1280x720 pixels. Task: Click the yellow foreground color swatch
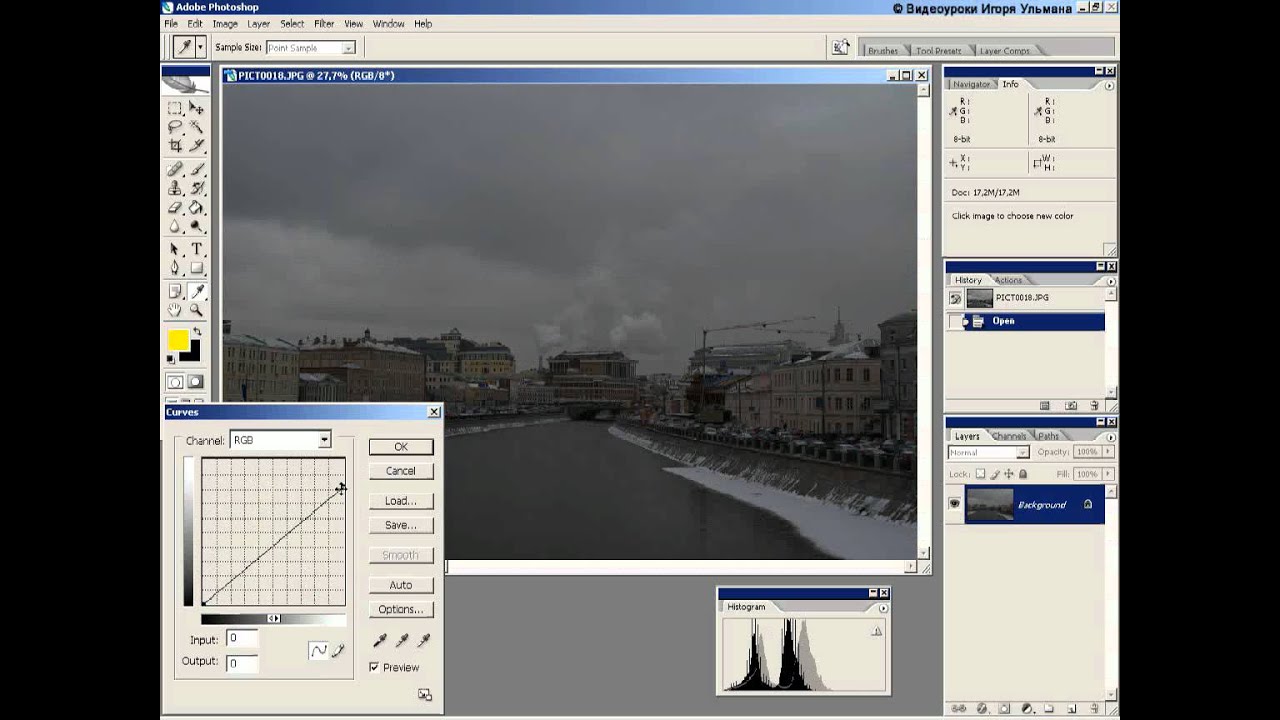[178, 340]
